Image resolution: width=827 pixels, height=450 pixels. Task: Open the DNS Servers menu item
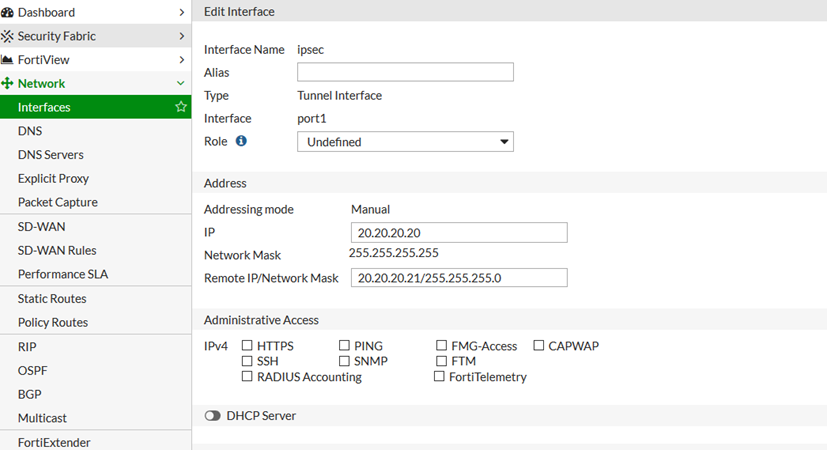(51, 155)
